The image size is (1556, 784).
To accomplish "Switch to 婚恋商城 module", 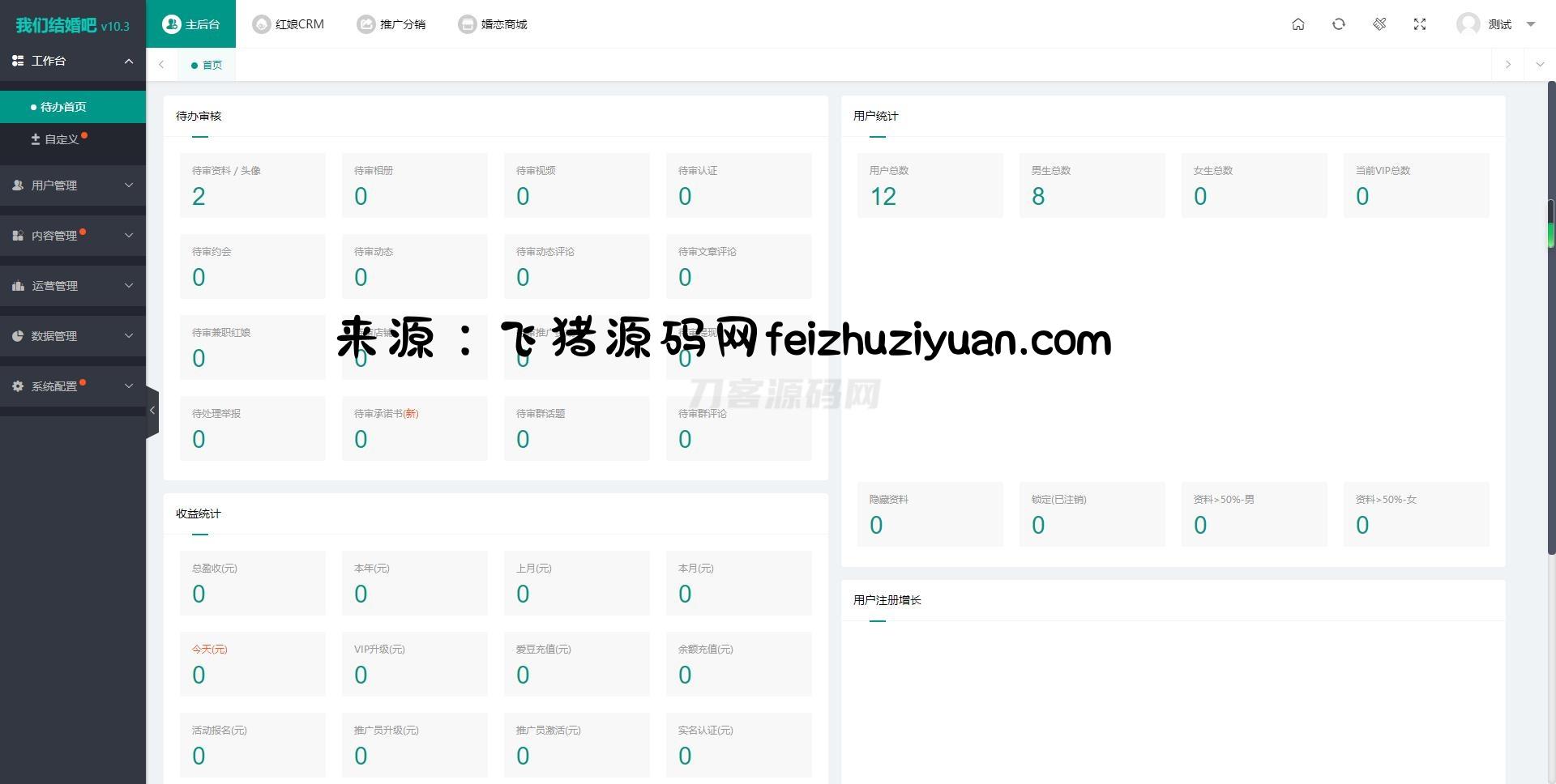I will tap(493, 24).
